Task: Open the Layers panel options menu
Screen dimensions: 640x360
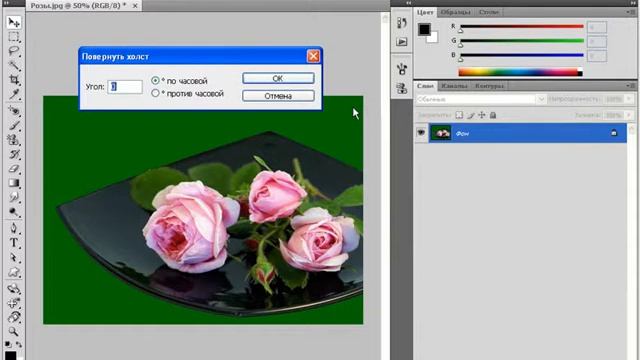Action: (x=630, y=86)
